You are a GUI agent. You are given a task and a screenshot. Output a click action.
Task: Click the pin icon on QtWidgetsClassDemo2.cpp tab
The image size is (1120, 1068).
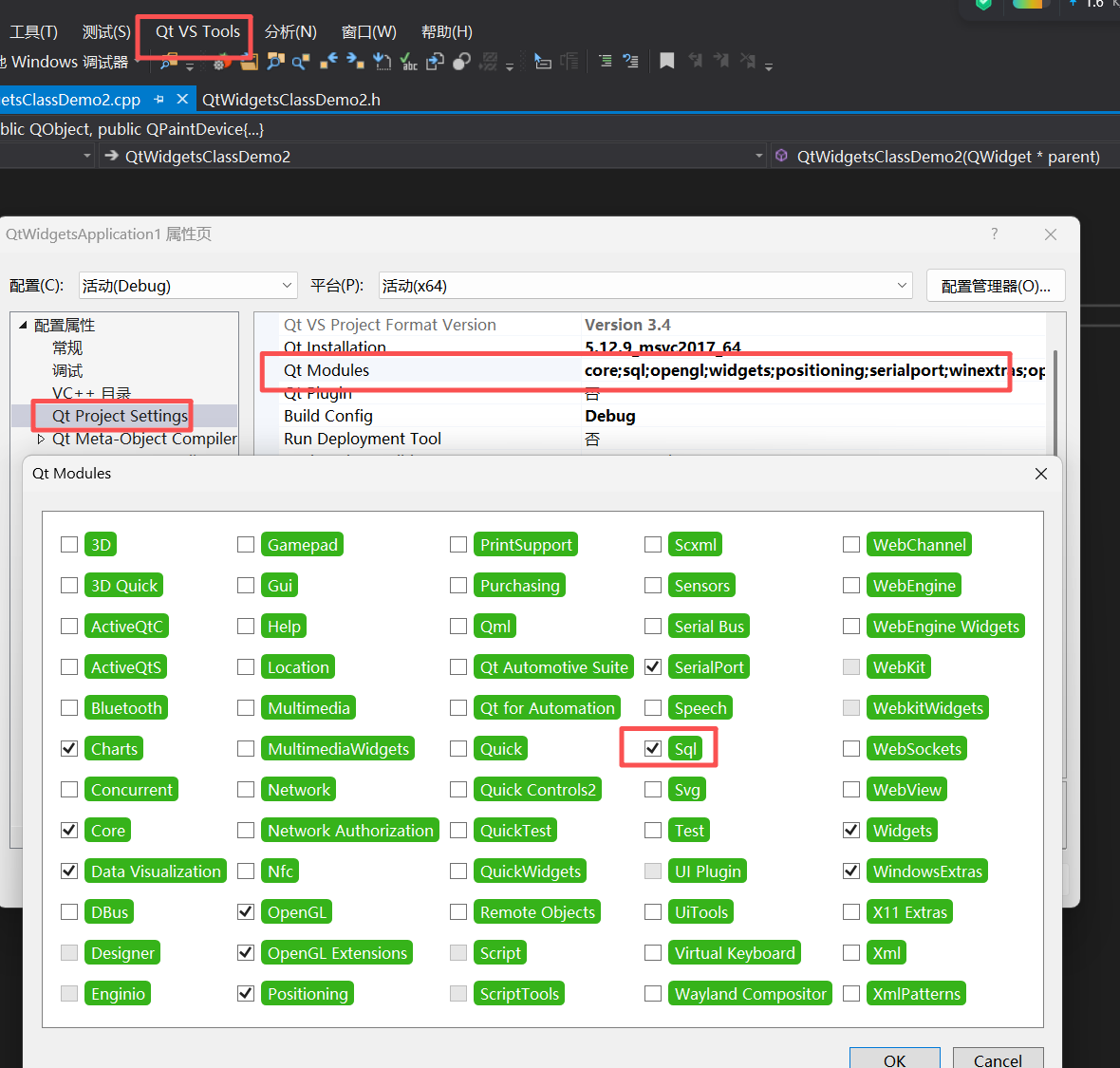159,100
